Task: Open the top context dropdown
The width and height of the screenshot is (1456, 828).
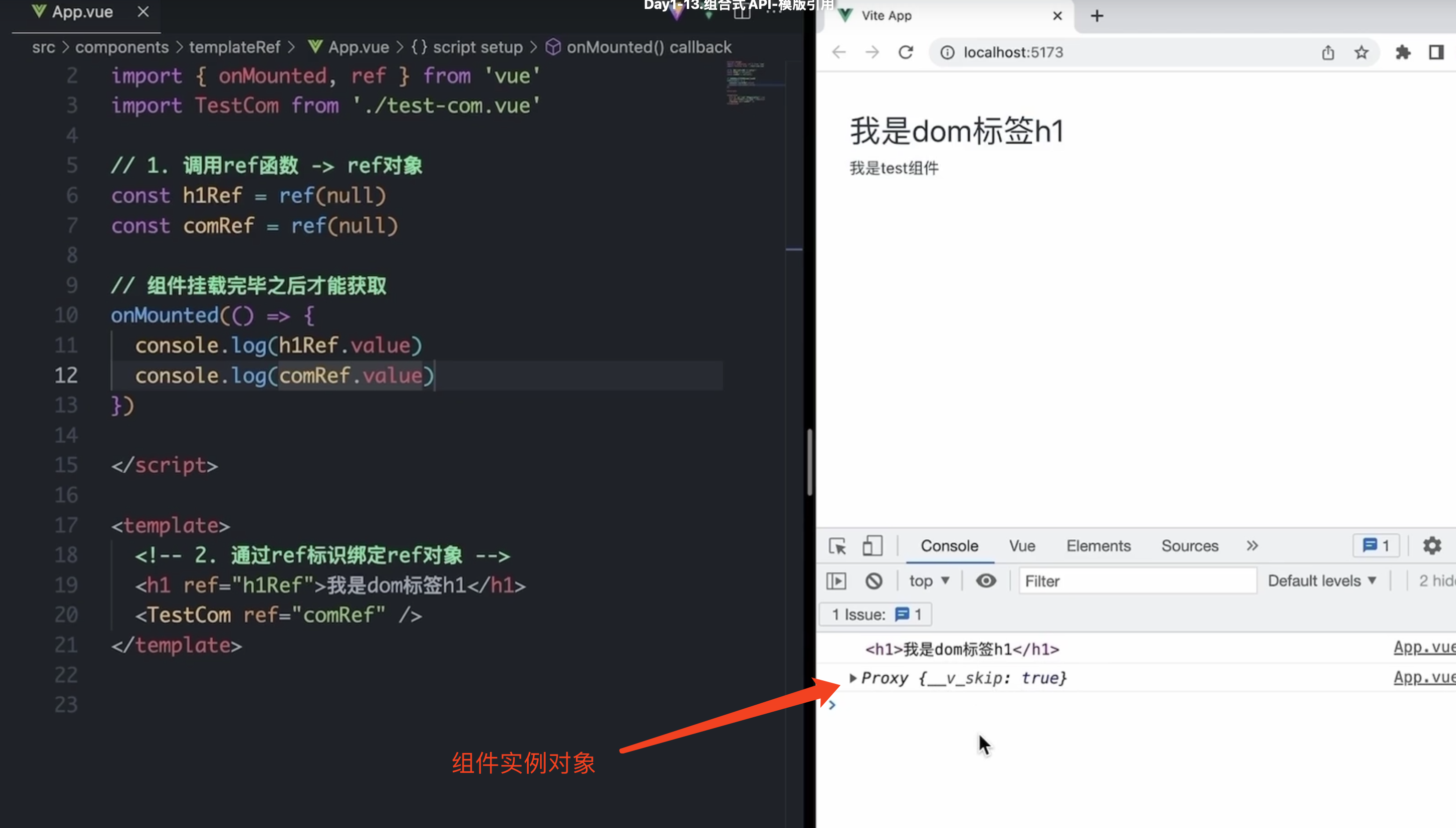Action: pyautogui.click(x=929, y=580)
